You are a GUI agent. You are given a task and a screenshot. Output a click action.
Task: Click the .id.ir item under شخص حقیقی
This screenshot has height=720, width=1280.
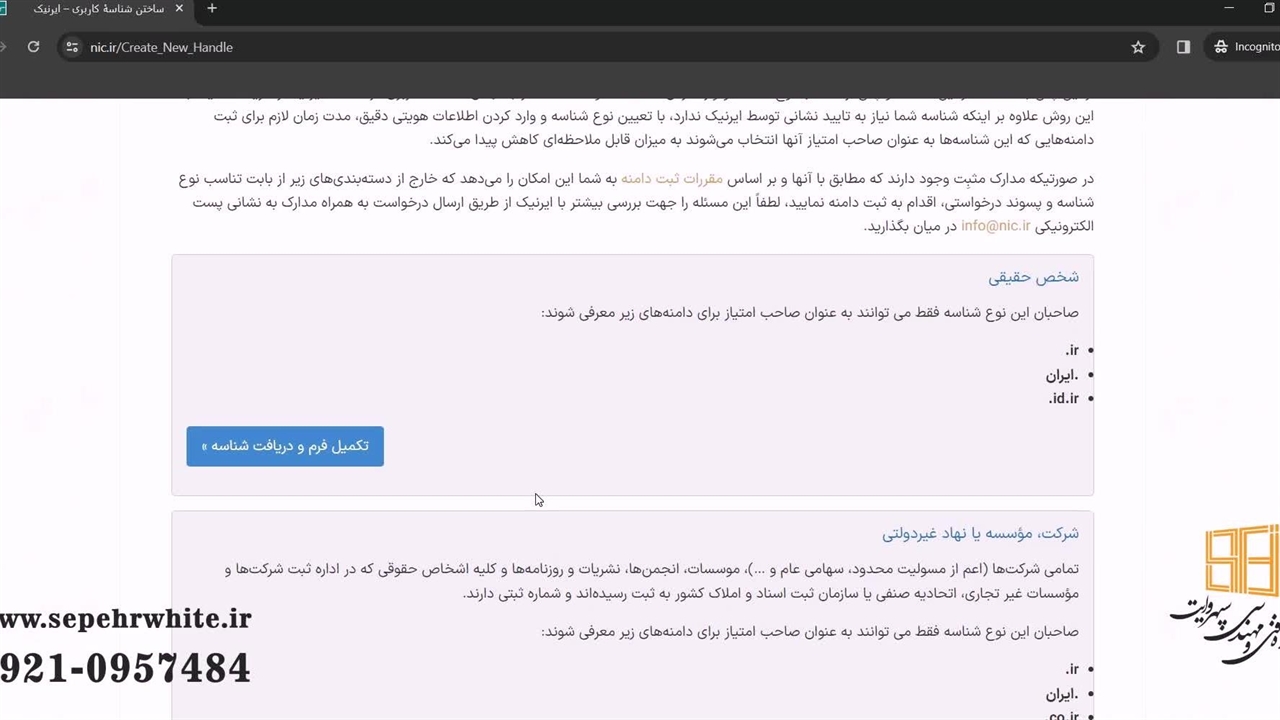(x=1063, y=399)
